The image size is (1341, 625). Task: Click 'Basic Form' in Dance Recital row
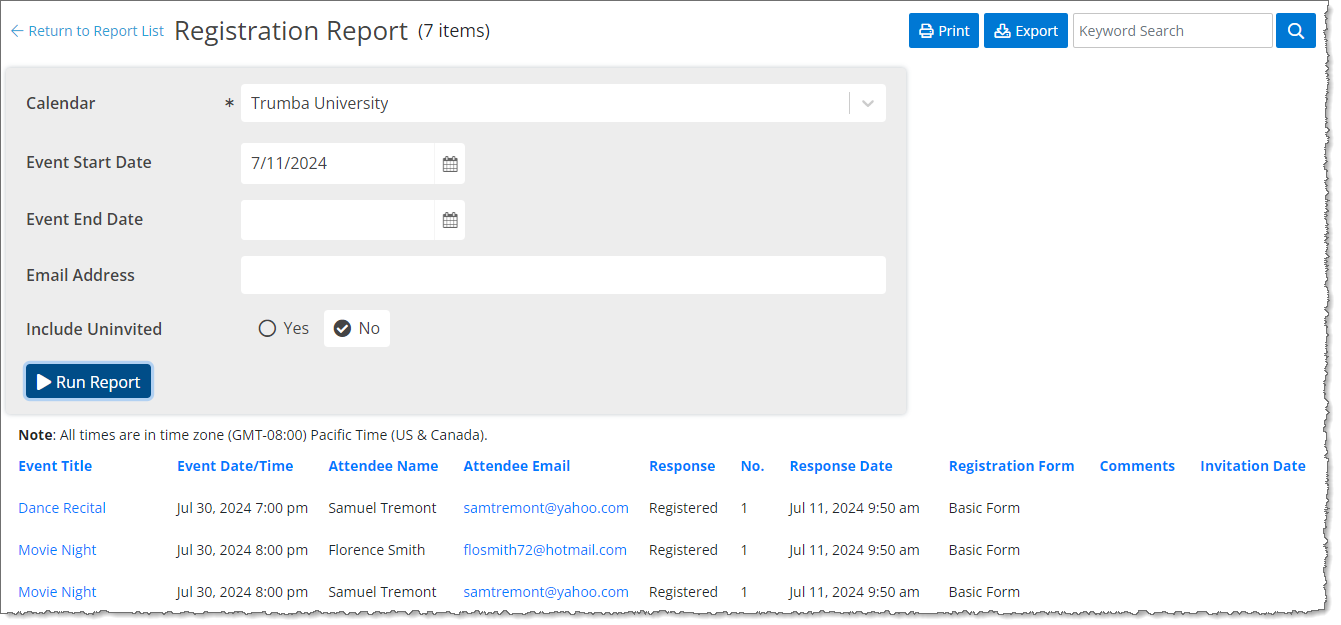coord(984,508)
